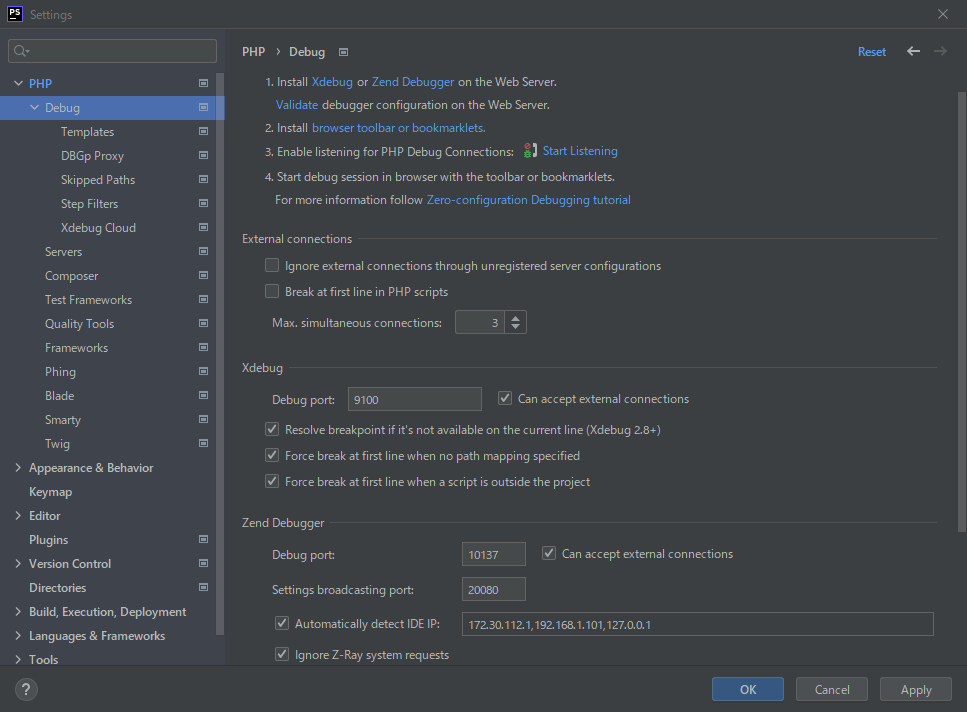Click the Xdebug Debug port field
The width and height of the screenshot is (967, 712).
(414, 399)
